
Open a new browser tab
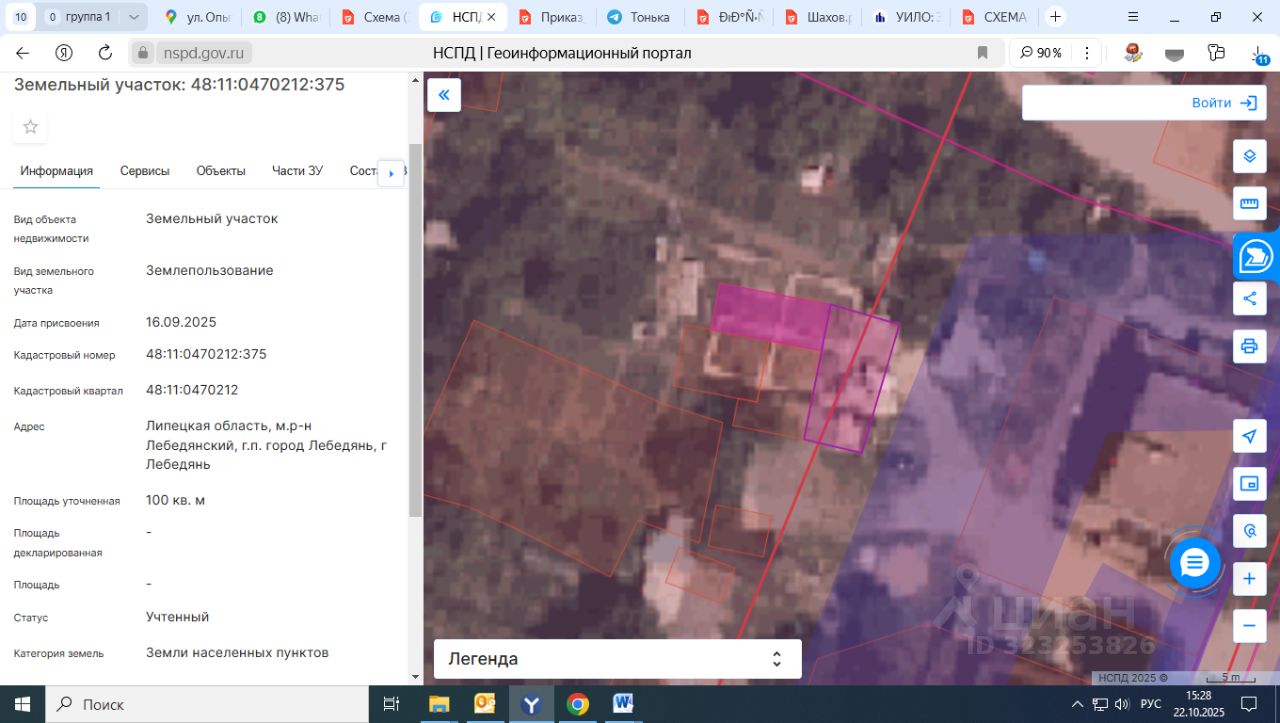coord(1055,17)
